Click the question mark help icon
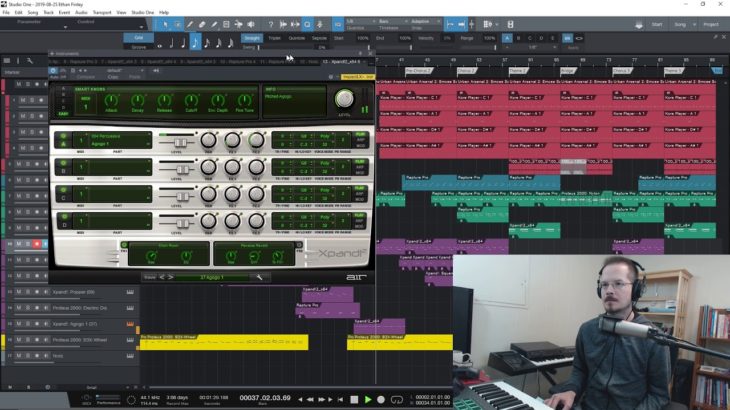The width and height of the screenshot is (730, 410). pos(270,24)
